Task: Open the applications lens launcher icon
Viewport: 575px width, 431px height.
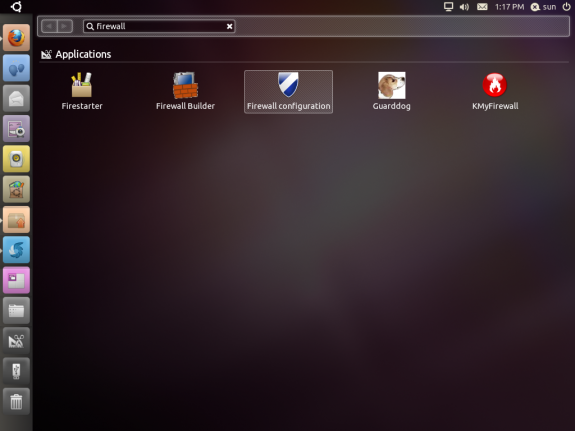Action: pos(16,341)
